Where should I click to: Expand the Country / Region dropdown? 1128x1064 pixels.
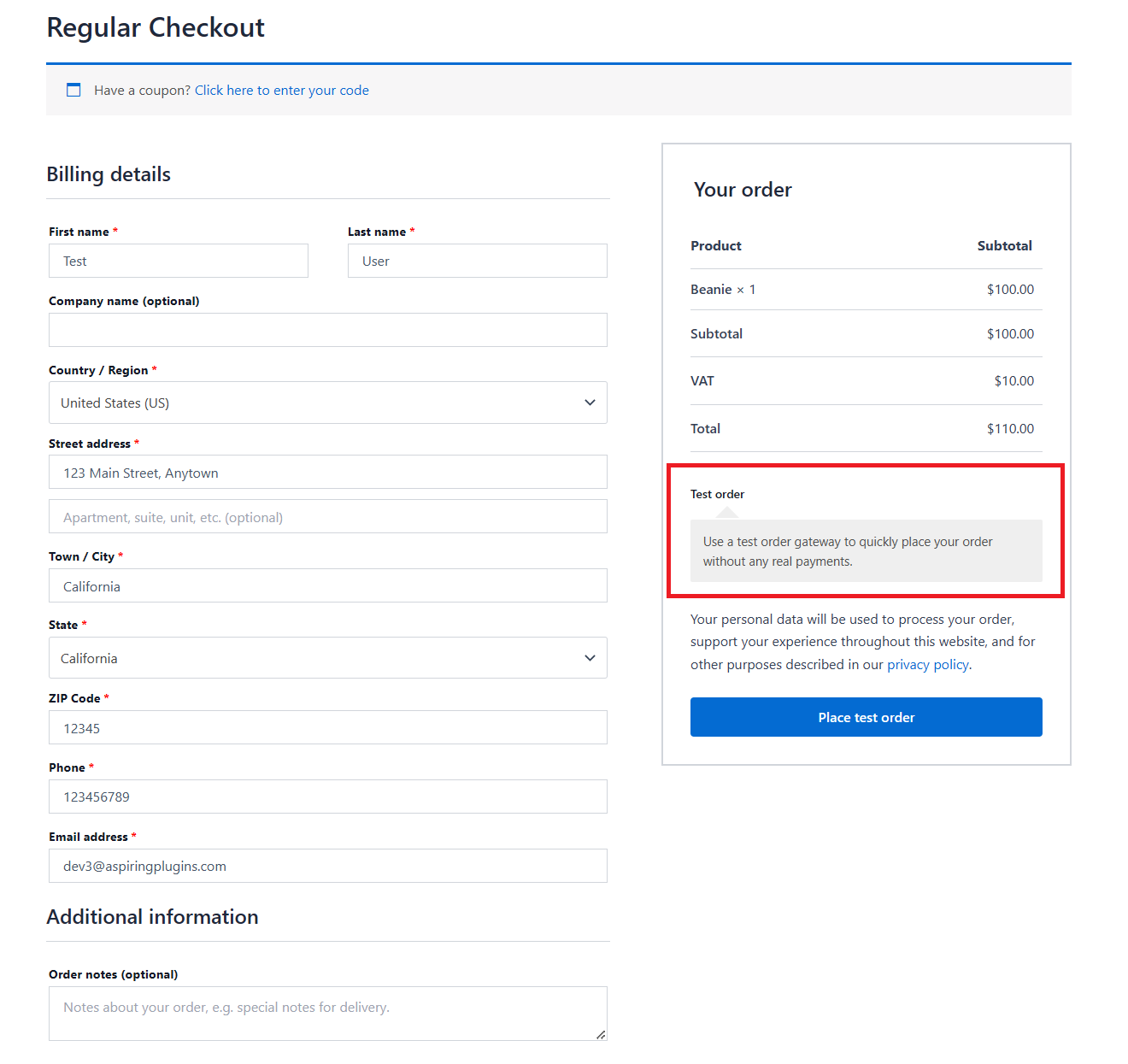pyautogui.click(x=328, y=403)
